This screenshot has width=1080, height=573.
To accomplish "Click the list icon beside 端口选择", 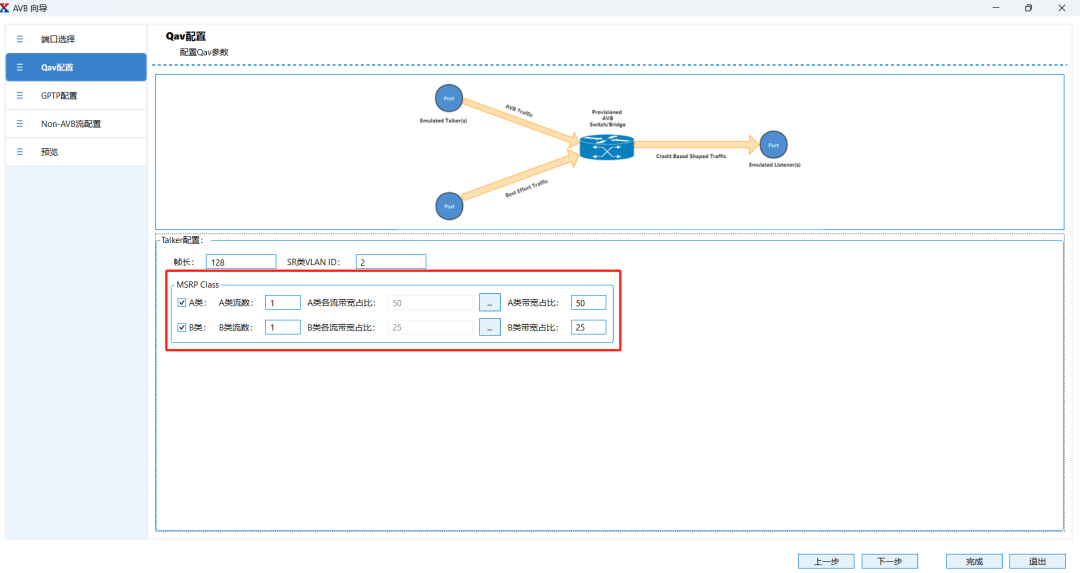I will (19, 39).
